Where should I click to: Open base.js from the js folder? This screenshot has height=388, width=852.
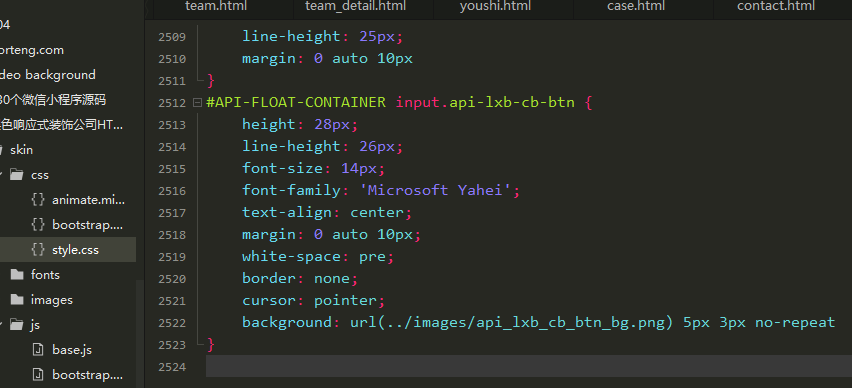(72, 350)
